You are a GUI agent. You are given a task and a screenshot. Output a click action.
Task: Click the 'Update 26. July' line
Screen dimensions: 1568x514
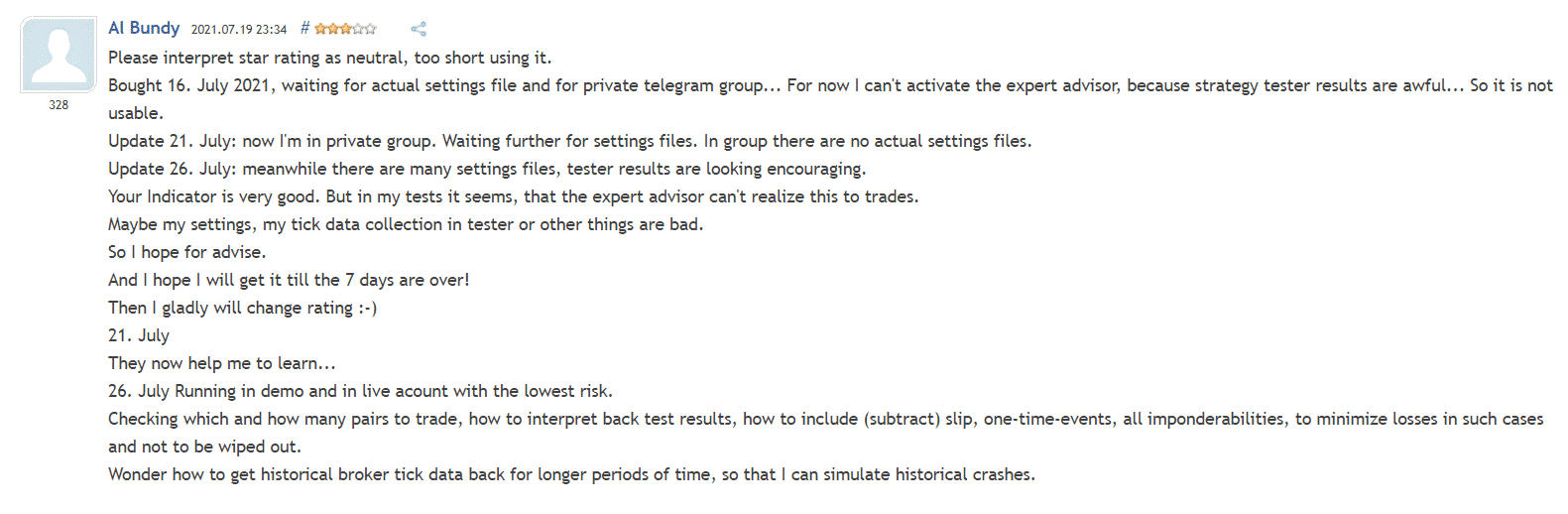[x=487, y=169]
